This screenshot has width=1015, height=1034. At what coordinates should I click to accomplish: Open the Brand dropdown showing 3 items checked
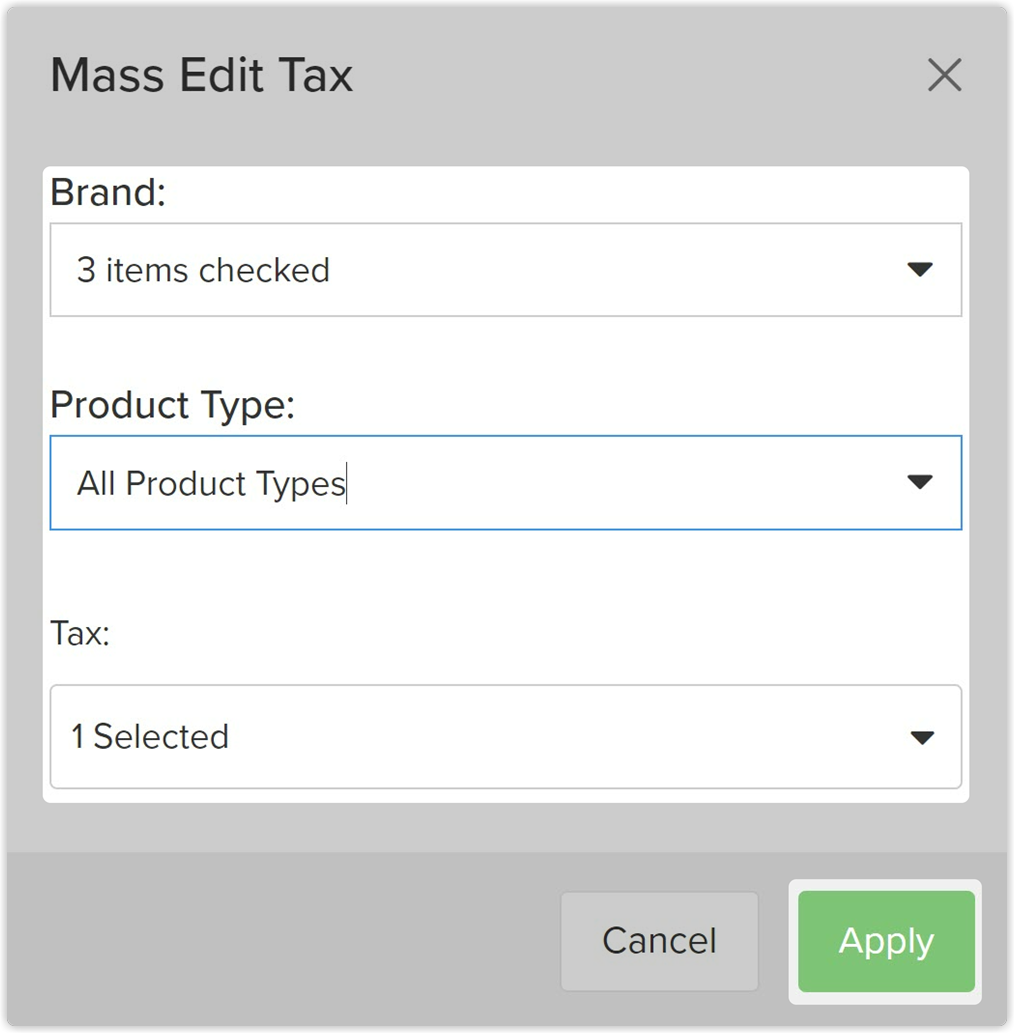(x=506, y=270)
